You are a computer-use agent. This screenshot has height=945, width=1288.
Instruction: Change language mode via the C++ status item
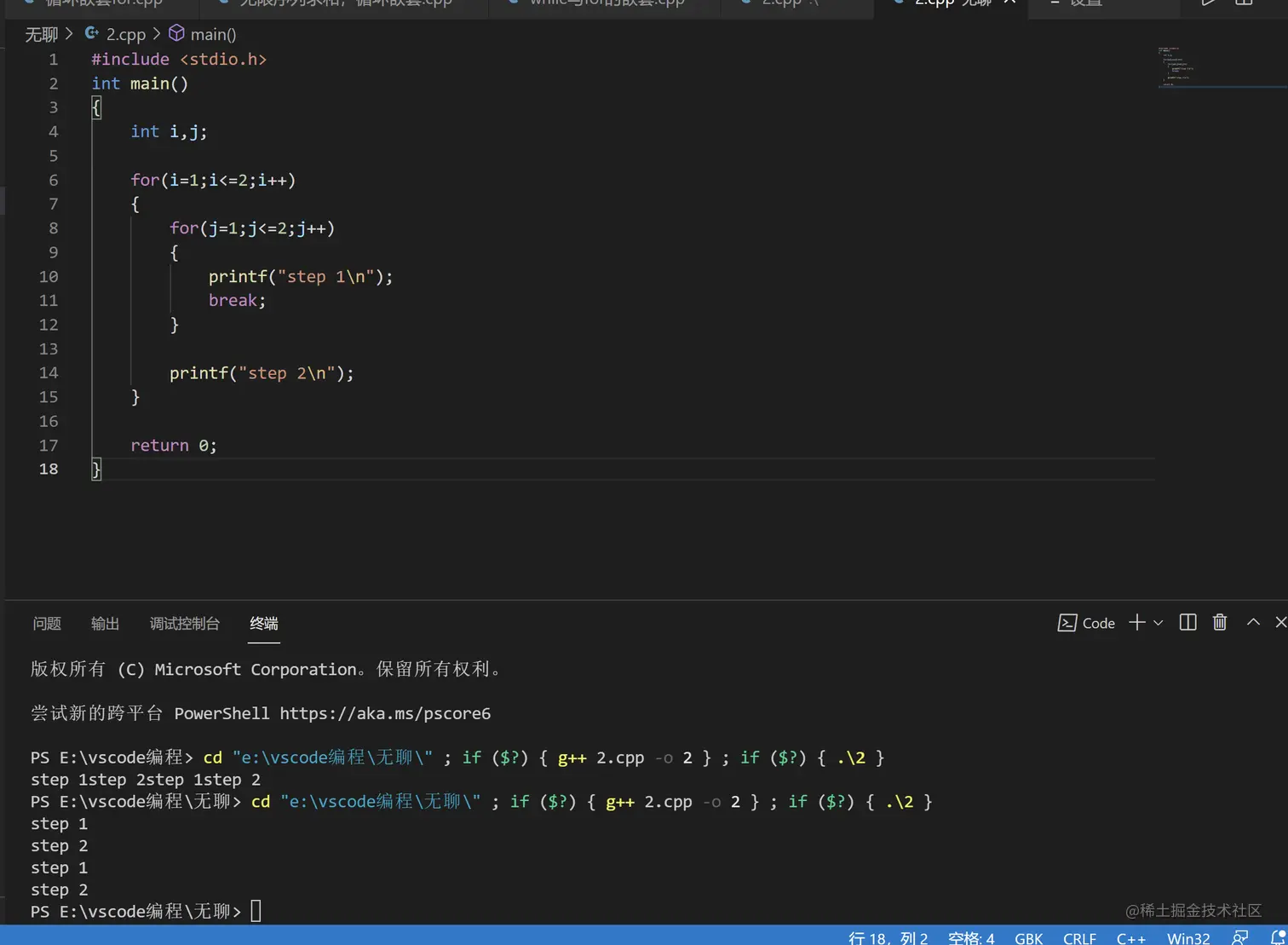click(1131, 937)
